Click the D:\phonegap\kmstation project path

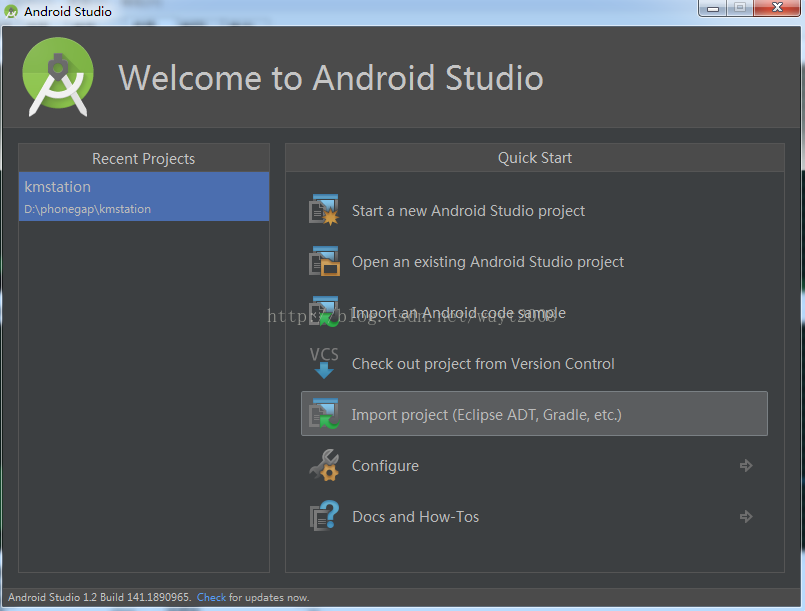click(x=87, y=209)
